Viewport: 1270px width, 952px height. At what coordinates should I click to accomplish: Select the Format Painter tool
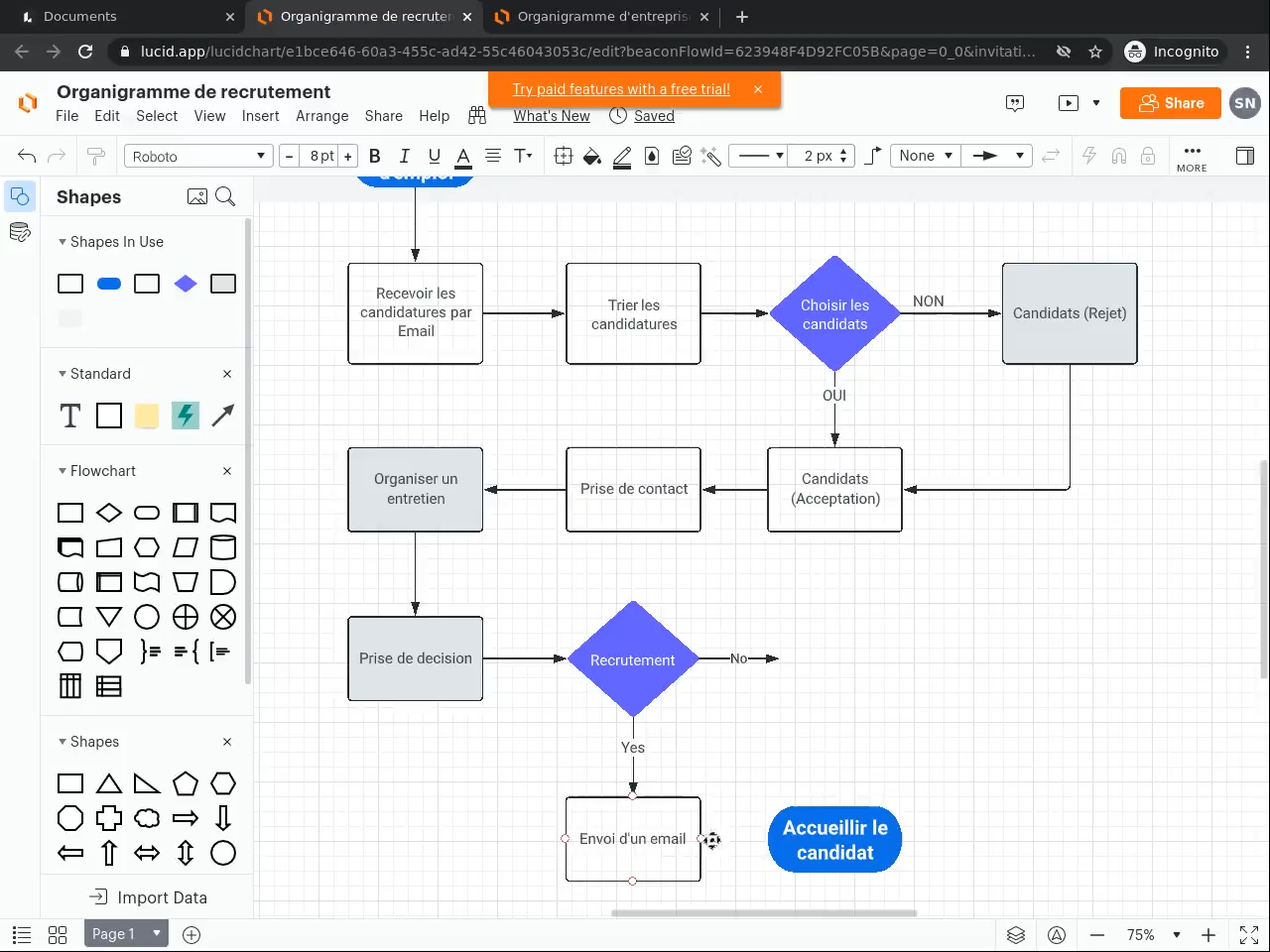pos(96,156)
